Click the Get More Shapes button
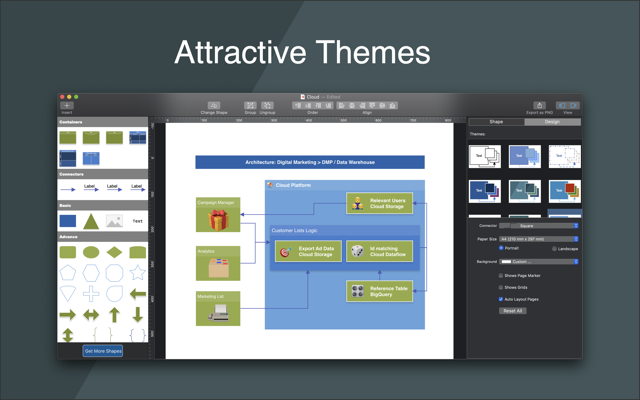The width and height of the screenshot is (640, 400). point(103,351)
